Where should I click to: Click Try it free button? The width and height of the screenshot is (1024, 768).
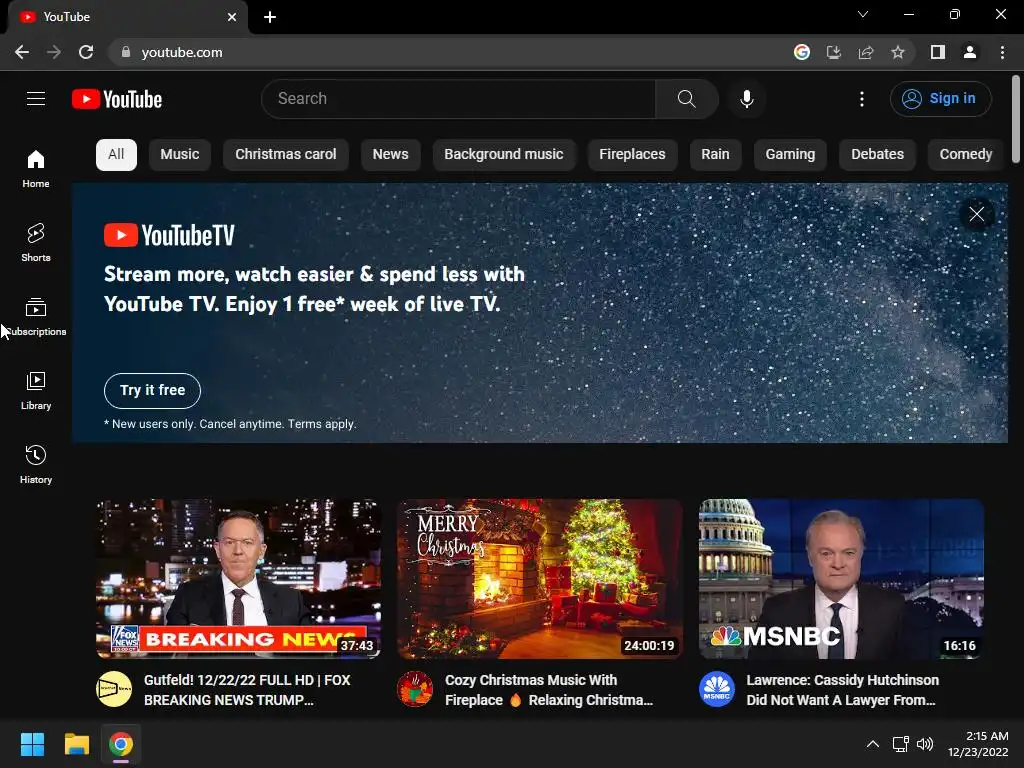click(152, 391)
